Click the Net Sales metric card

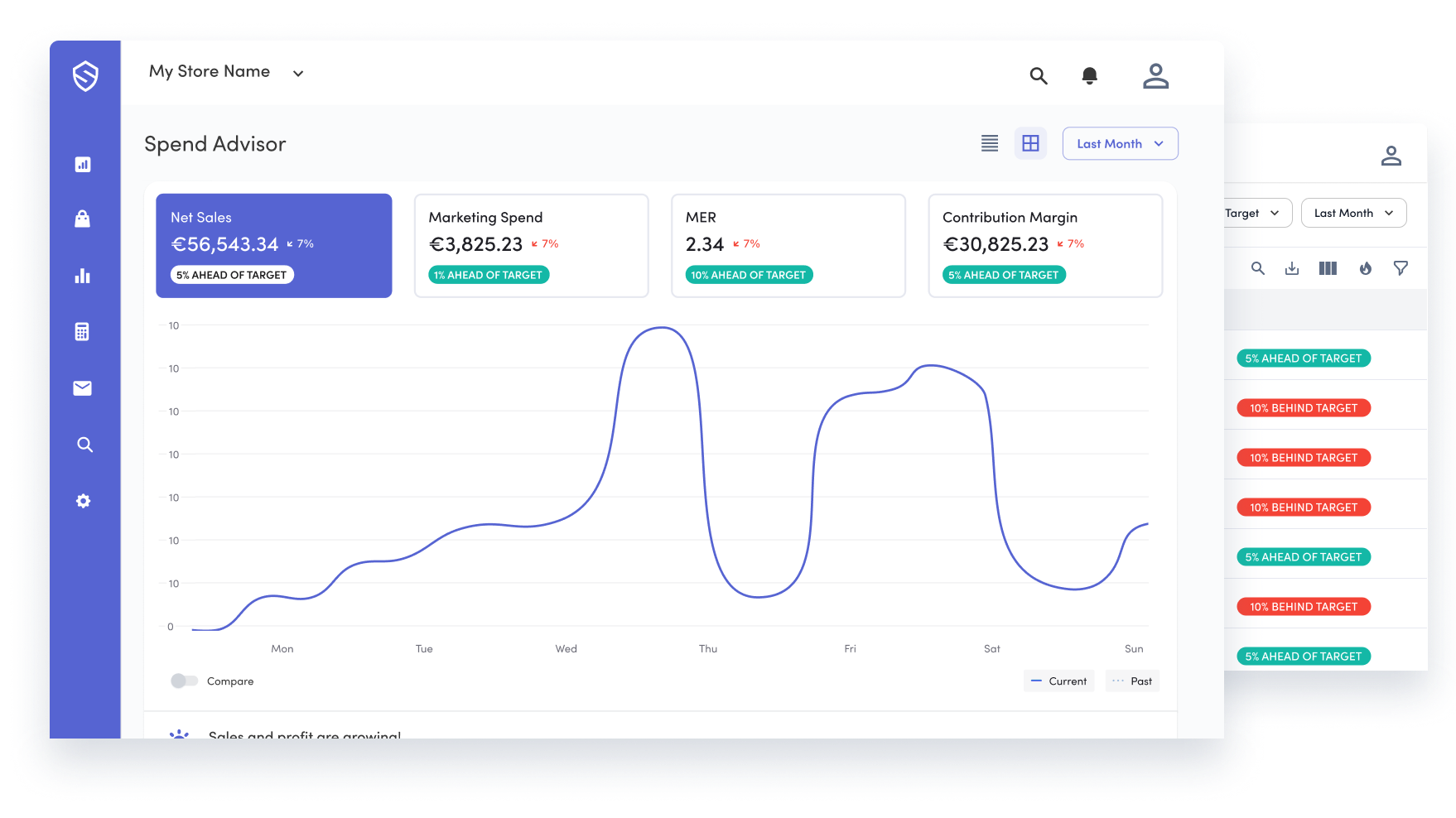pyautogui.click(x=273, y=245)
